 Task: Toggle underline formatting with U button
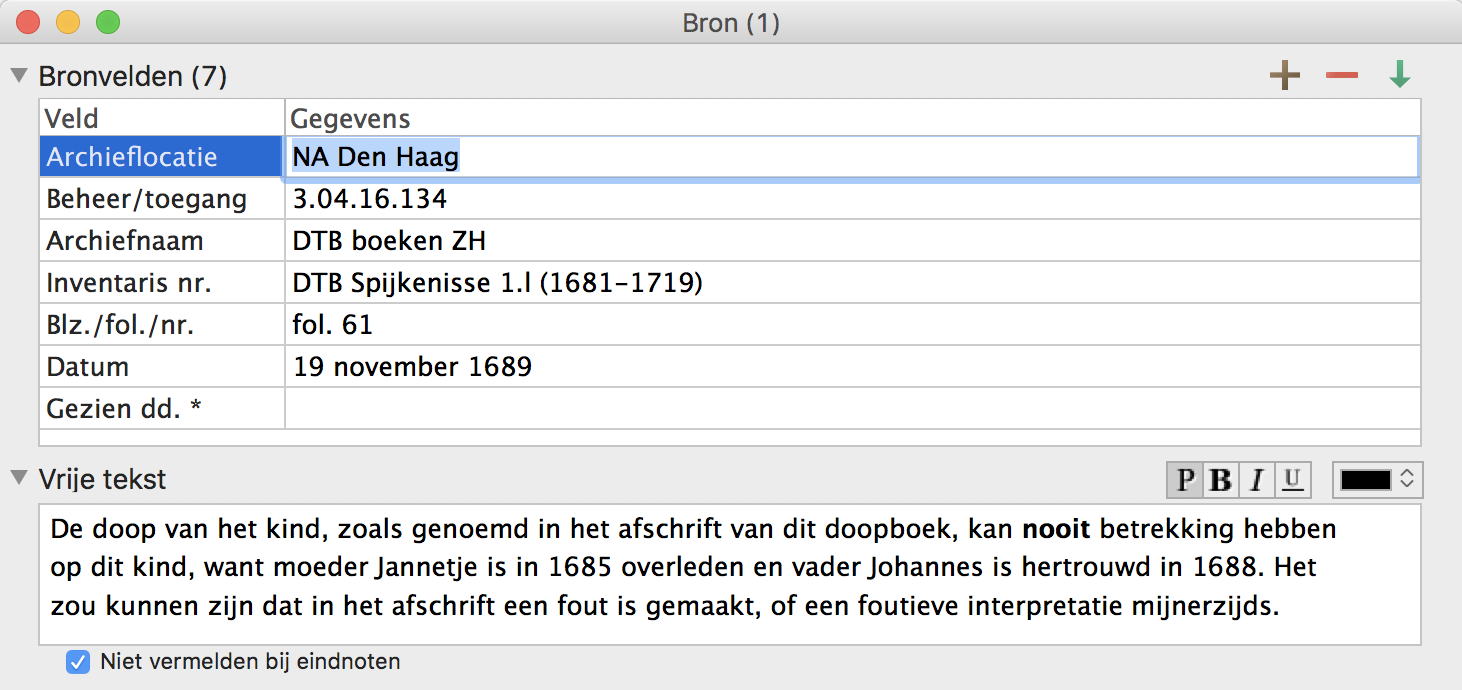[1292, 481]
